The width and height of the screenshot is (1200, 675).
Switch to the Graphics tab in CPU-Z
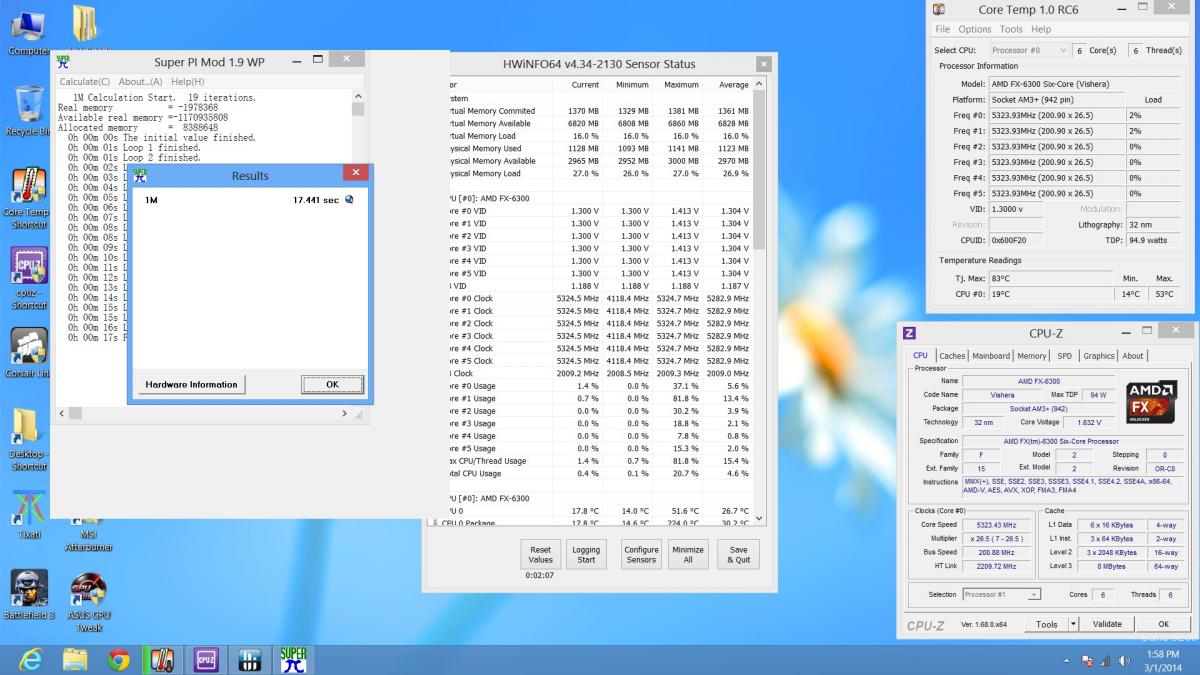[x=1098, y=356]
